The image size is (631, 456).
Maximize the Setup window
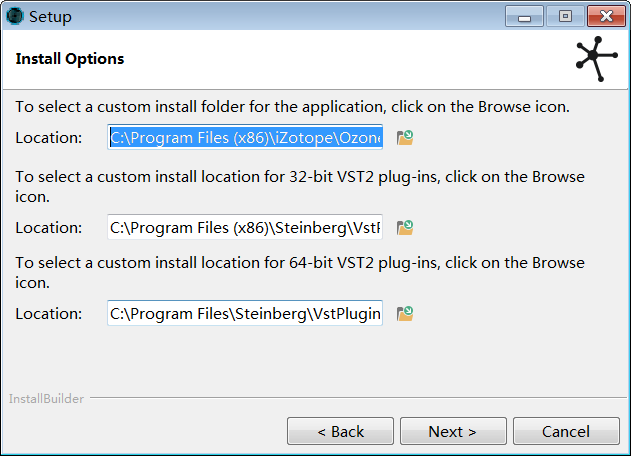coord(565,16)
